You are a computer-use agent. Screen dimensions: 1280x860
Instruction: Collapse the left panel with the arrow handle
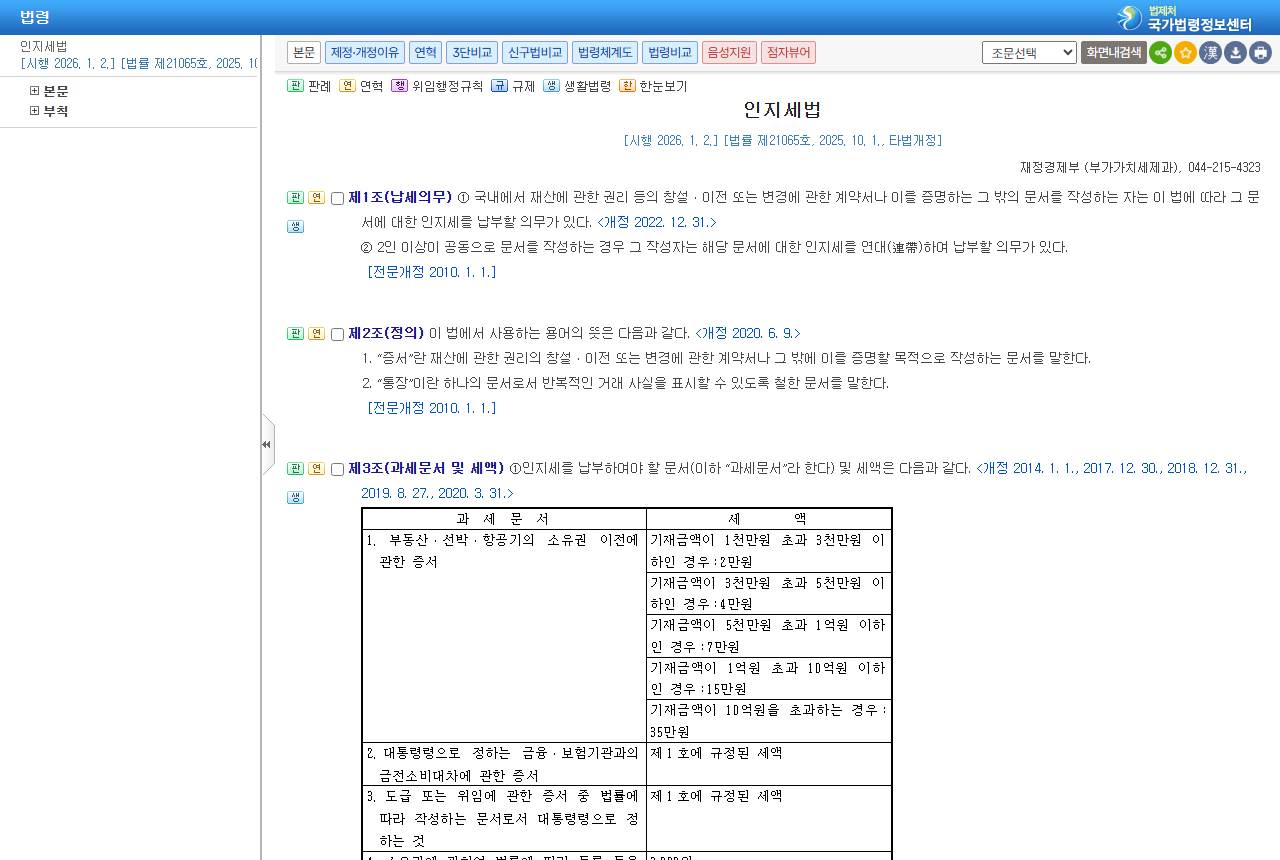[267, 444]
